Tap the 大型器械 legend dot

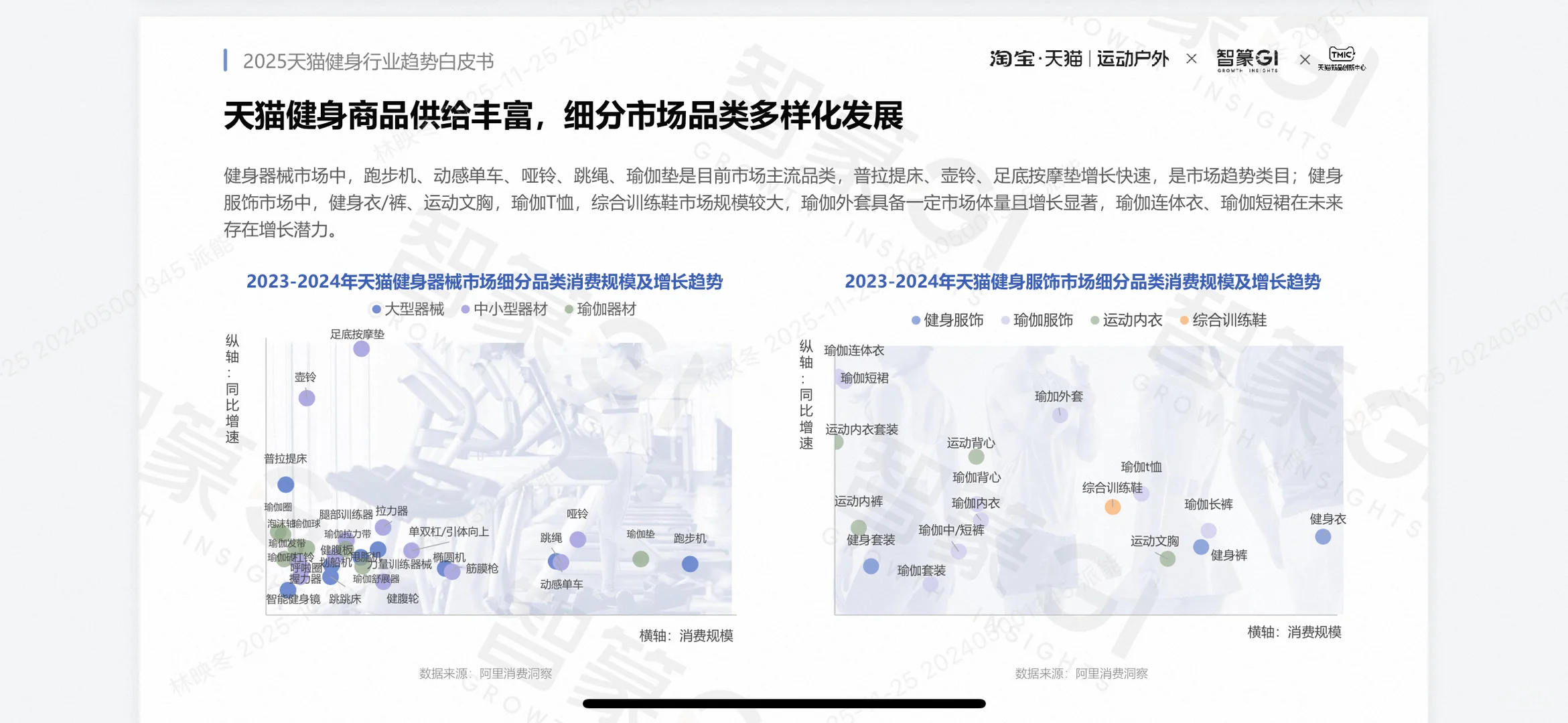tap(376, 309)
